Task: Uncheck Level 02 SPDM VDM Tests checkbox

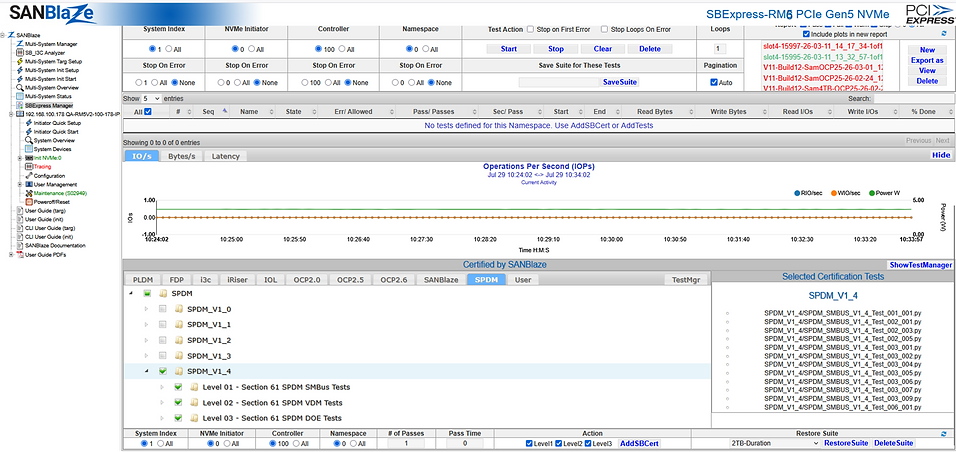Action: 178,403
